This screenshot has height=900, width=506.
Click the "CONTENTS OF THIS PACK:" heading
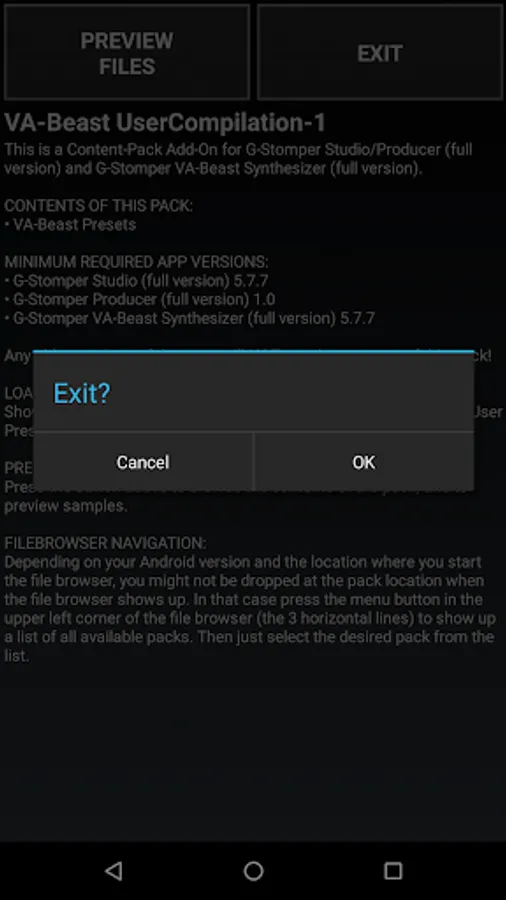99,205
